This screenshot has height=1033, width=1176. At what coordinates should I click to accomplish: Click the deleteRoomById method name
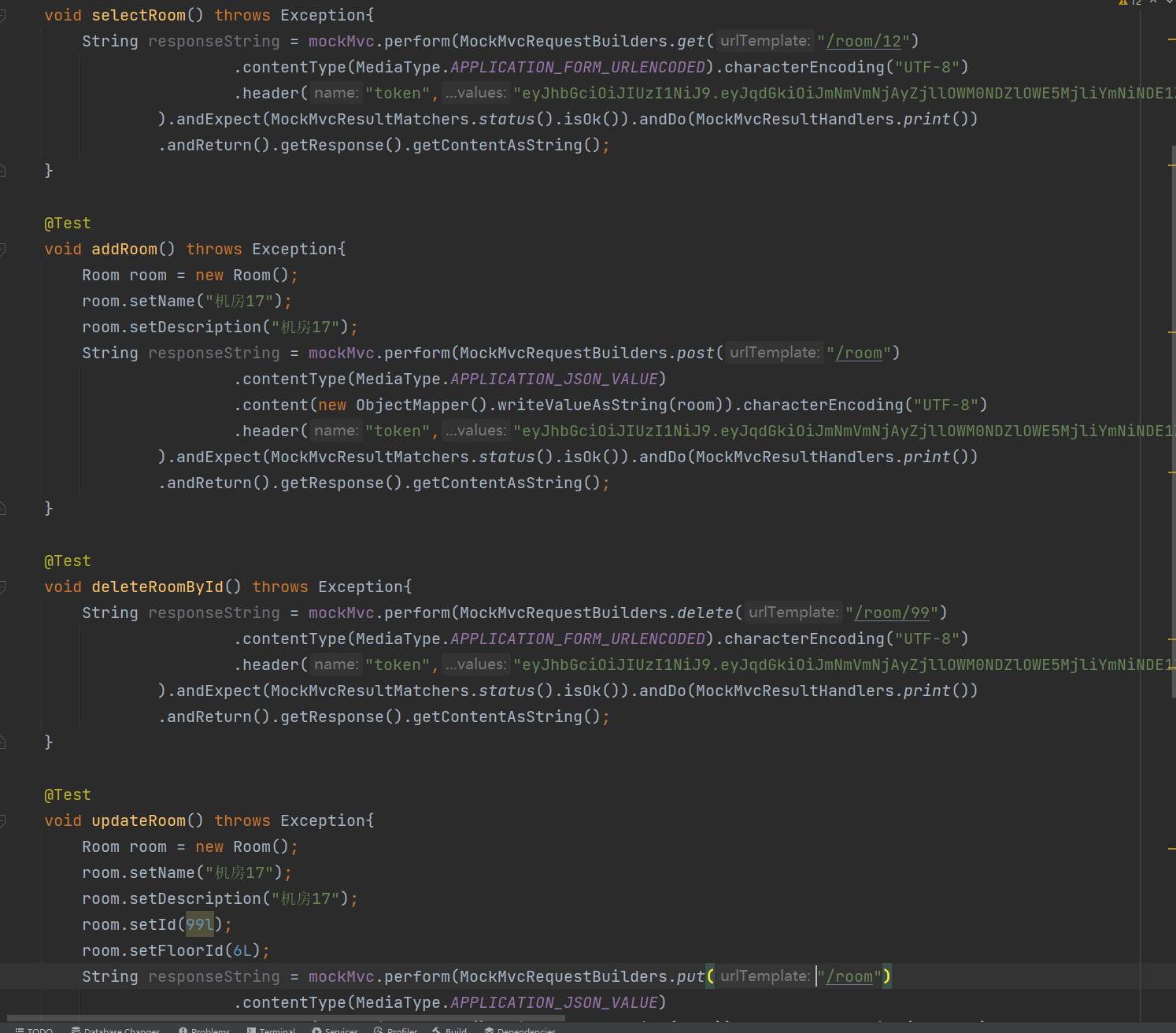[157, 587]
